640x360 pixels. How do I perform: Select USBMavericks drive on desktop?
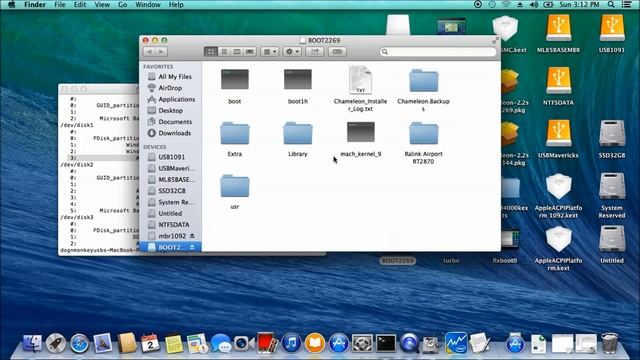point(558,133)
